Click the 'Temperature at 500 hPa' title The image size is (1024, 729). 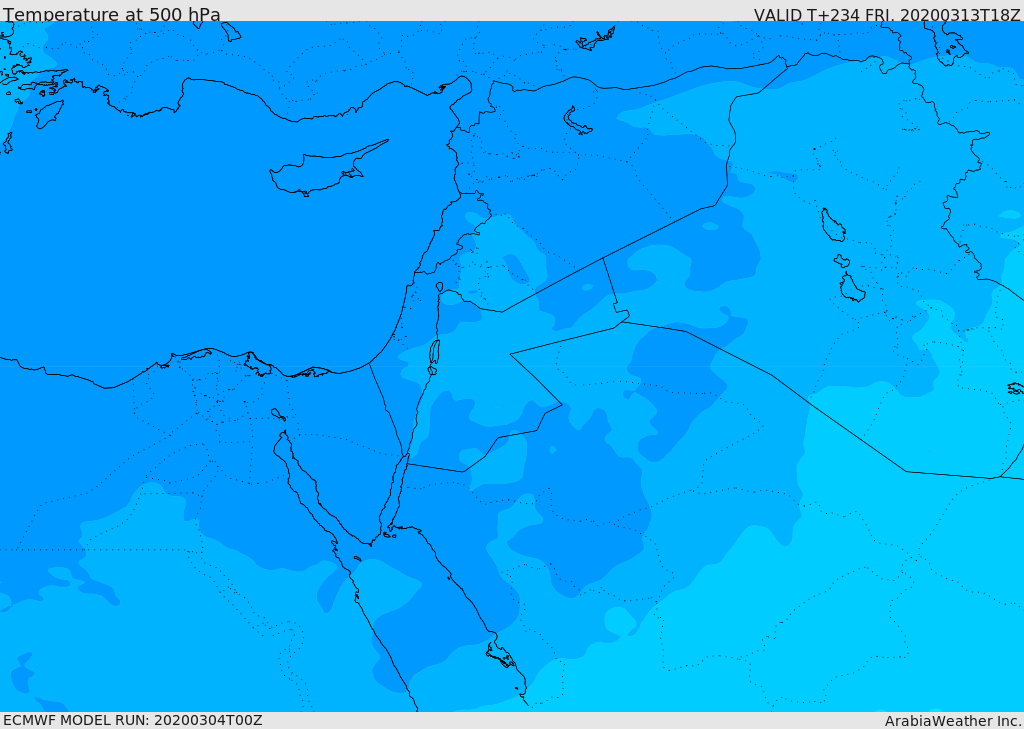112,14
